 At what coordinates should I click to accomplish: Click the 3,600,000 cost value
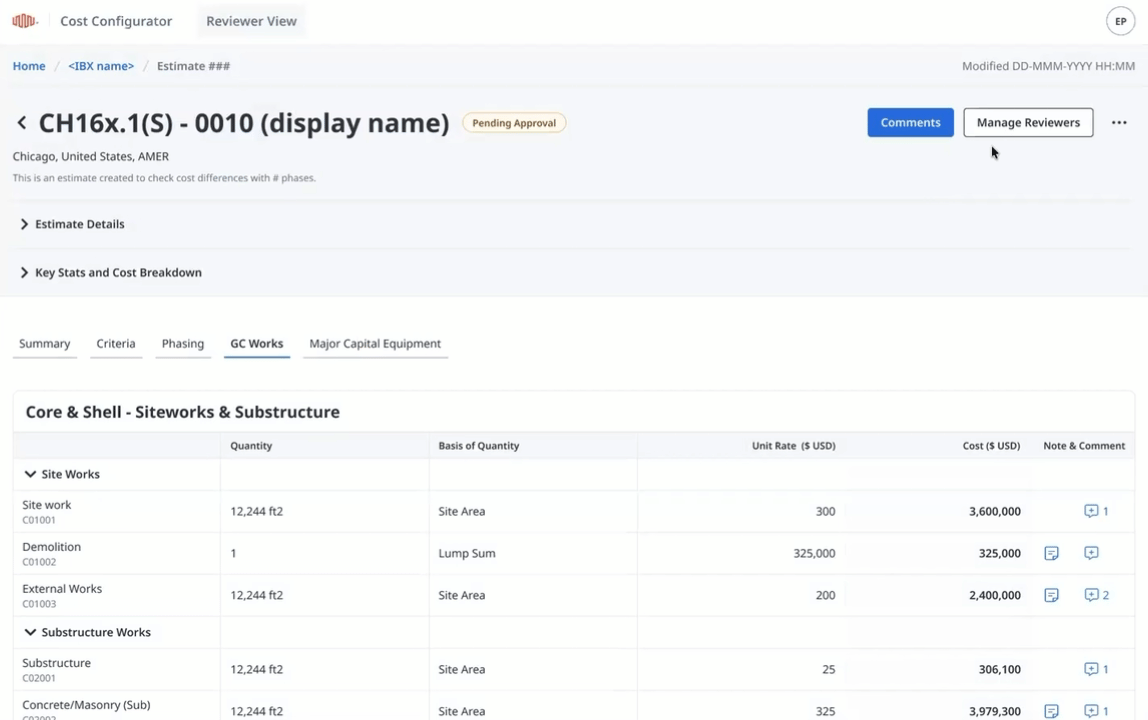pos(994,511)
